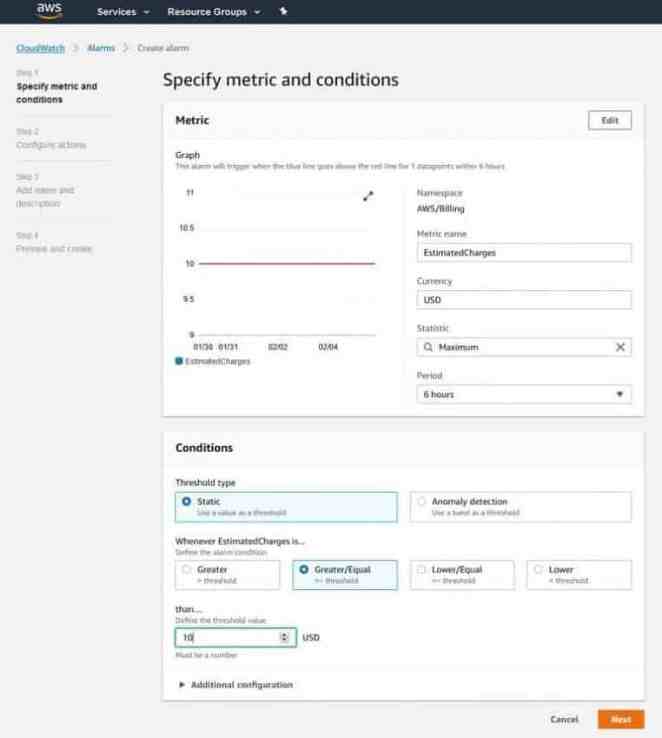Choose the Greater condition option

coord(227,575)
